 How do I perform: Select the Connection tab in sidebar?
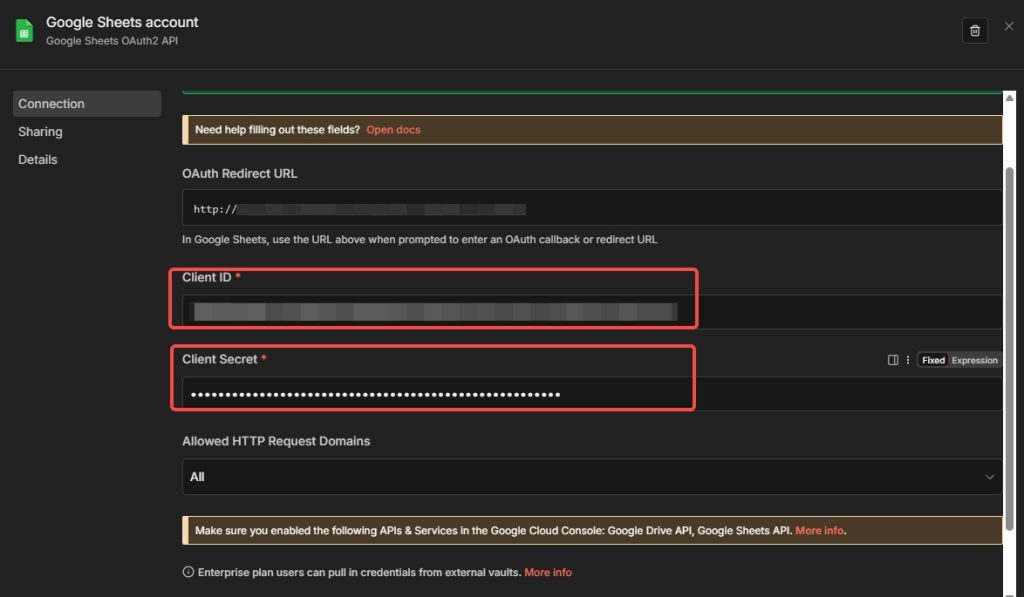click(86, 104)
